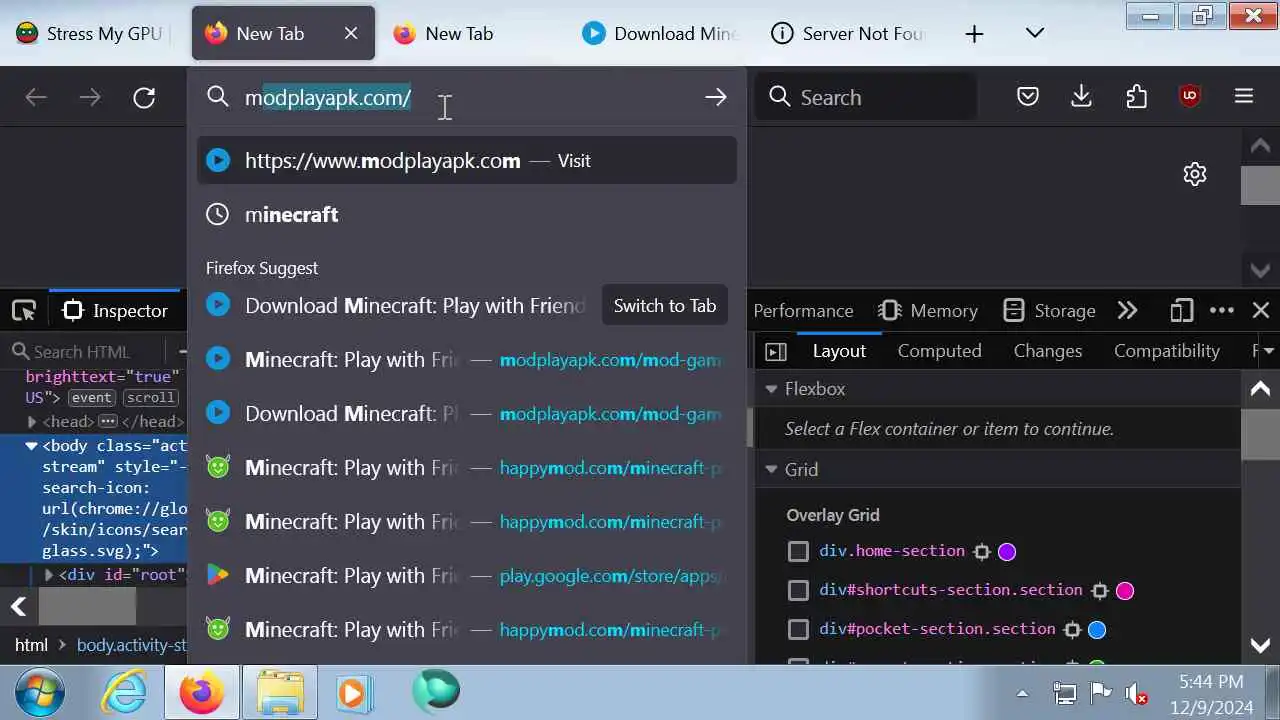The height and width of the screenshot is (720, 1280).
Task: Click the search bar magnifier icon
Action: coord(780,97)
